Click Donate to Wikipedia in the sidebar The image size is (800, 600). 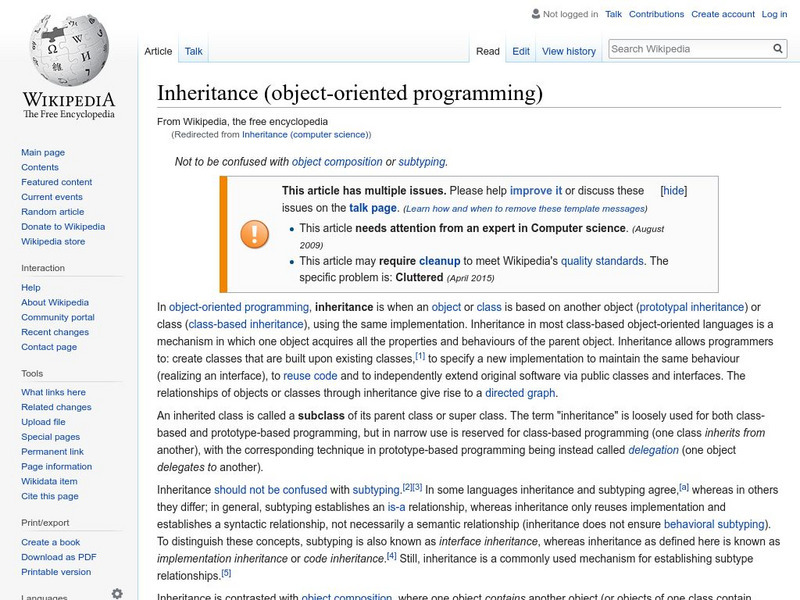[64, 226]
